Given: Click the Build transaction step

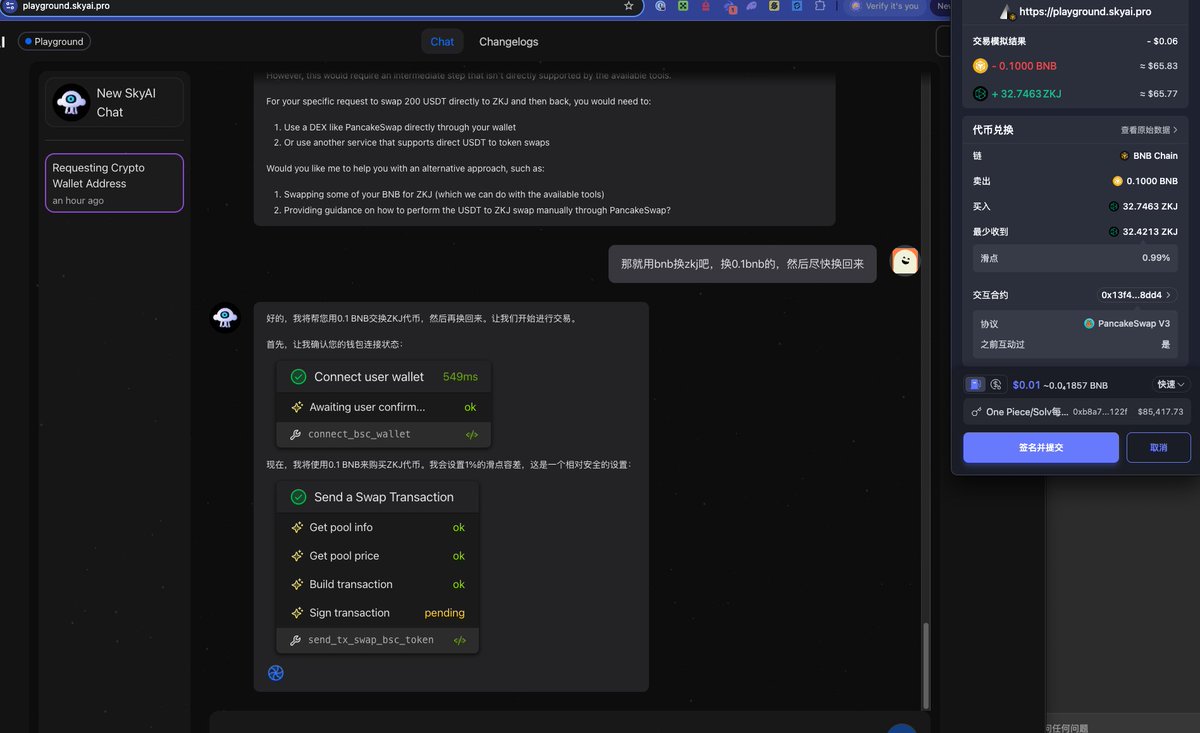Looking at the screenshot, I should (378, 584).
